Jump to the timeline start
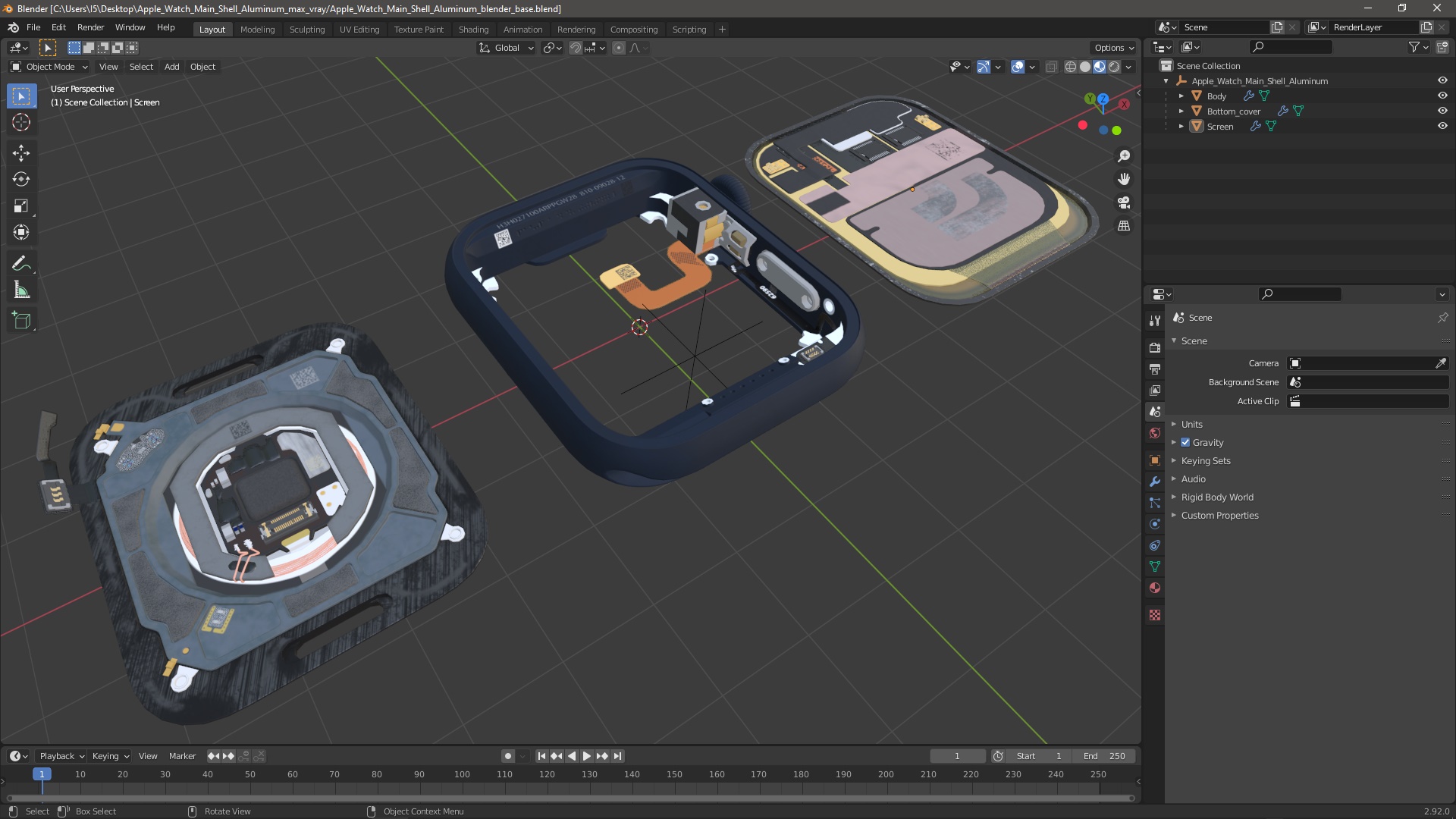This screenshot has width=1456, height=819. coord(541,756)
